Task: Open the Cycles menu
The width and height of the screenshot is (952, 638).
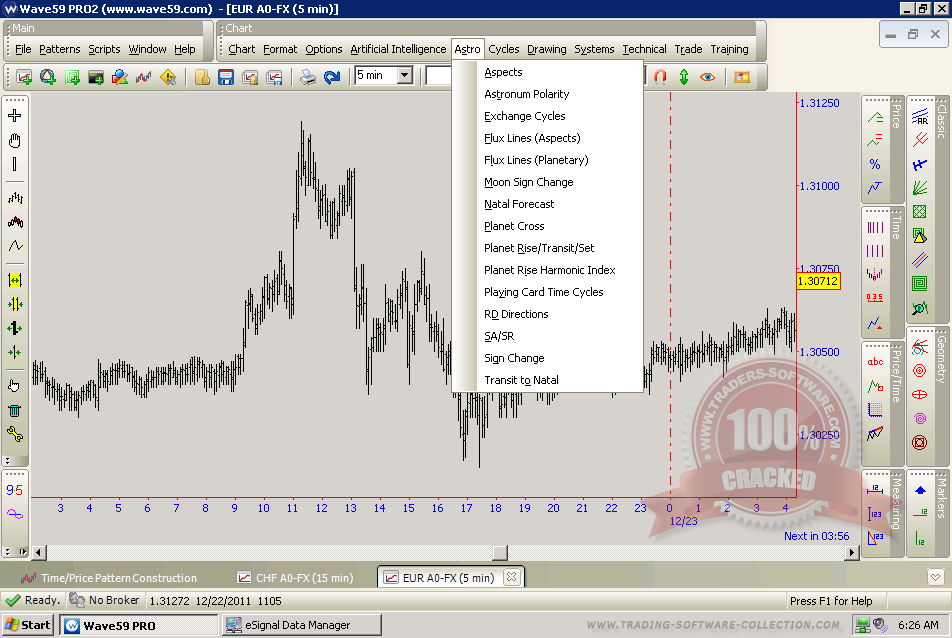Action: tap(503, 49)
